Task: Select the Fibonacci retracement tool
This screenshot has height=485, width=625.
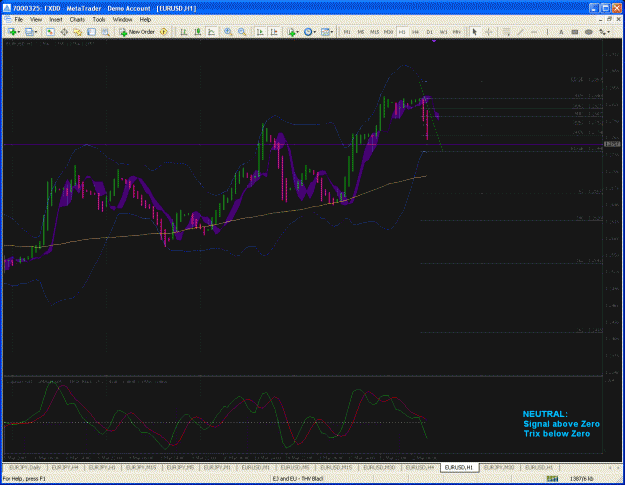Action: point(506,32)
